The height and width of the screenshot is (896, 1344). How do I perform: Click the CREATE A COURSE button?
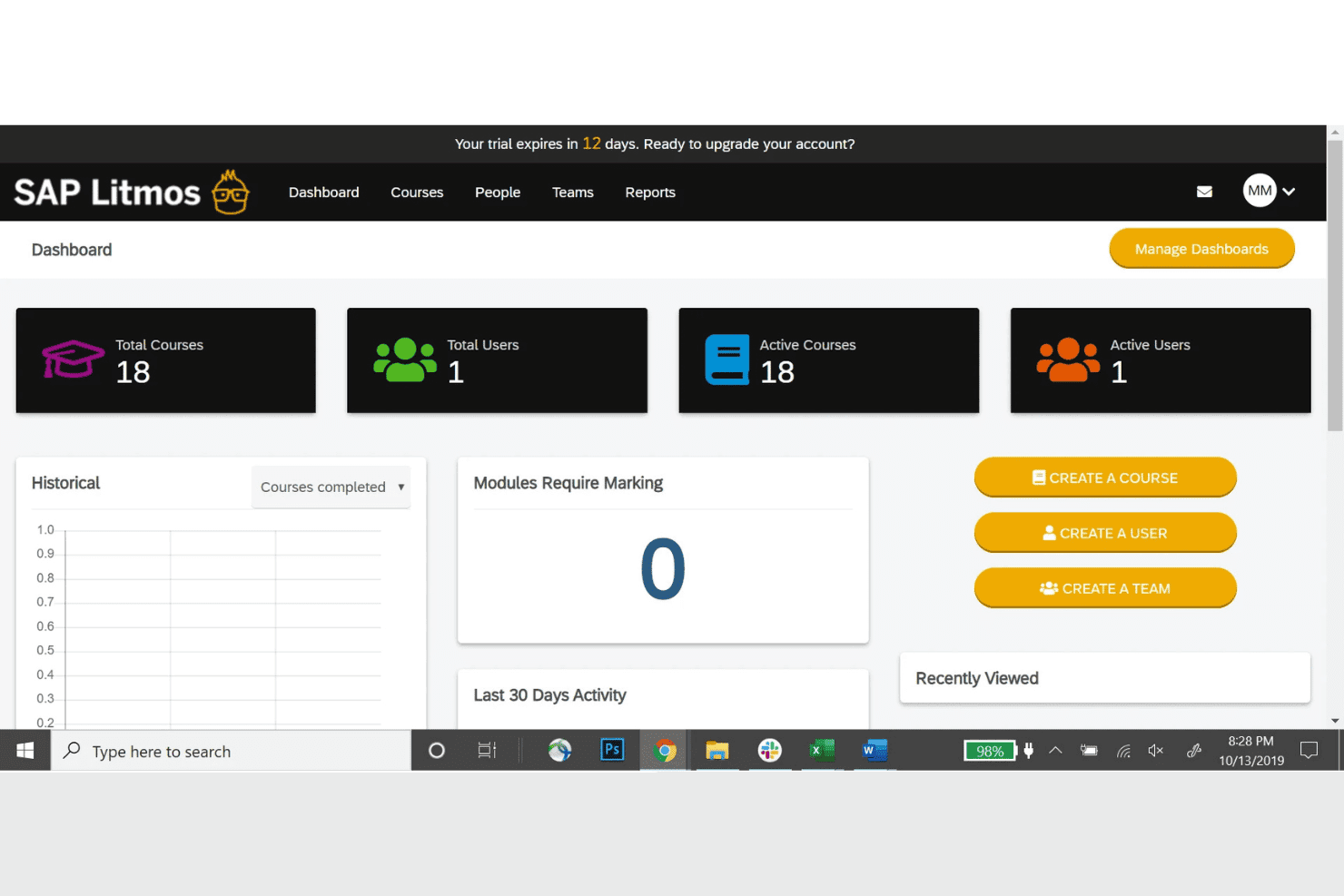pos(1105,478)
